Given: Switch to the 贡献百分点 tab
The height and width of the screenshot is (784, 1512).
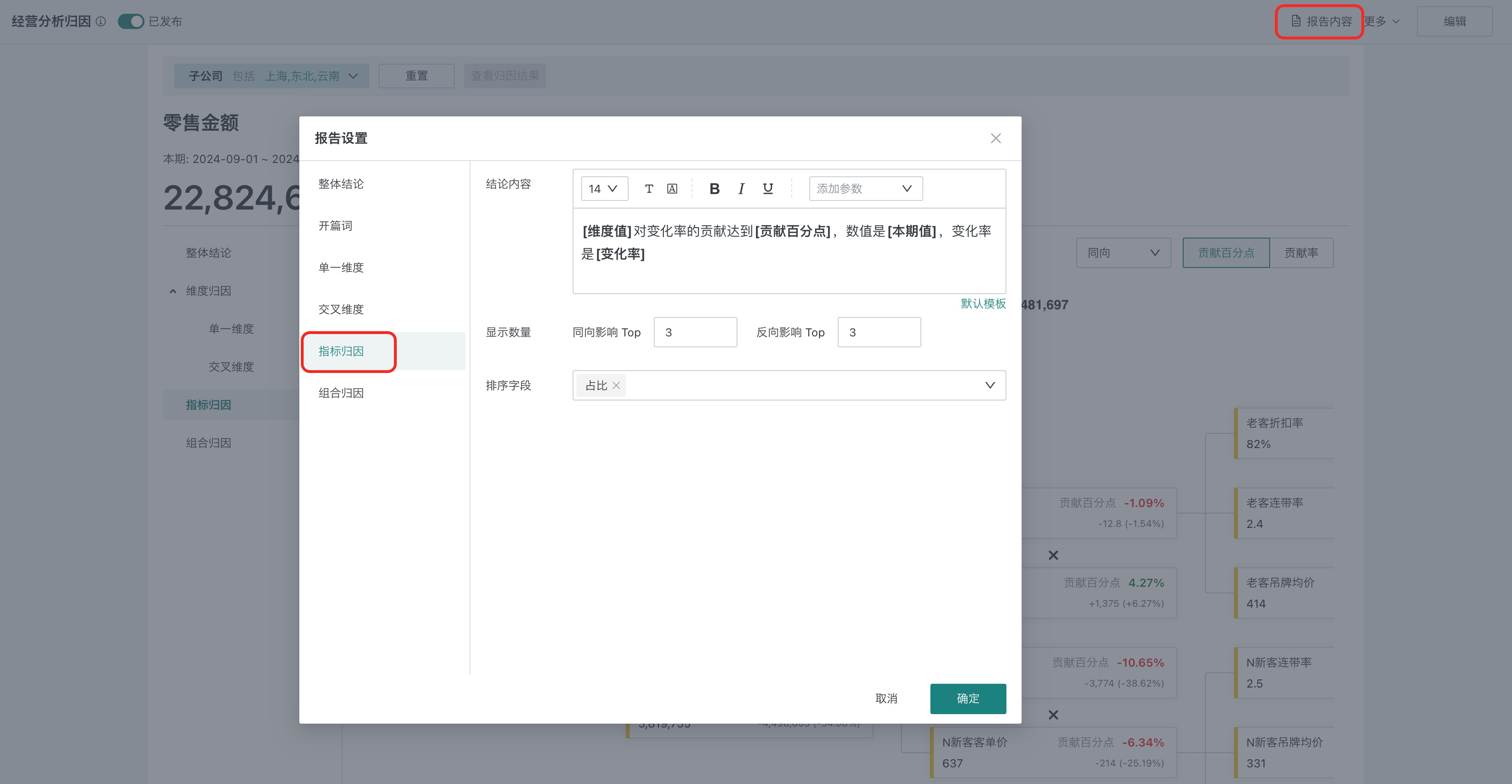Looking at the screenshot, I should (x=1225, y=253).
